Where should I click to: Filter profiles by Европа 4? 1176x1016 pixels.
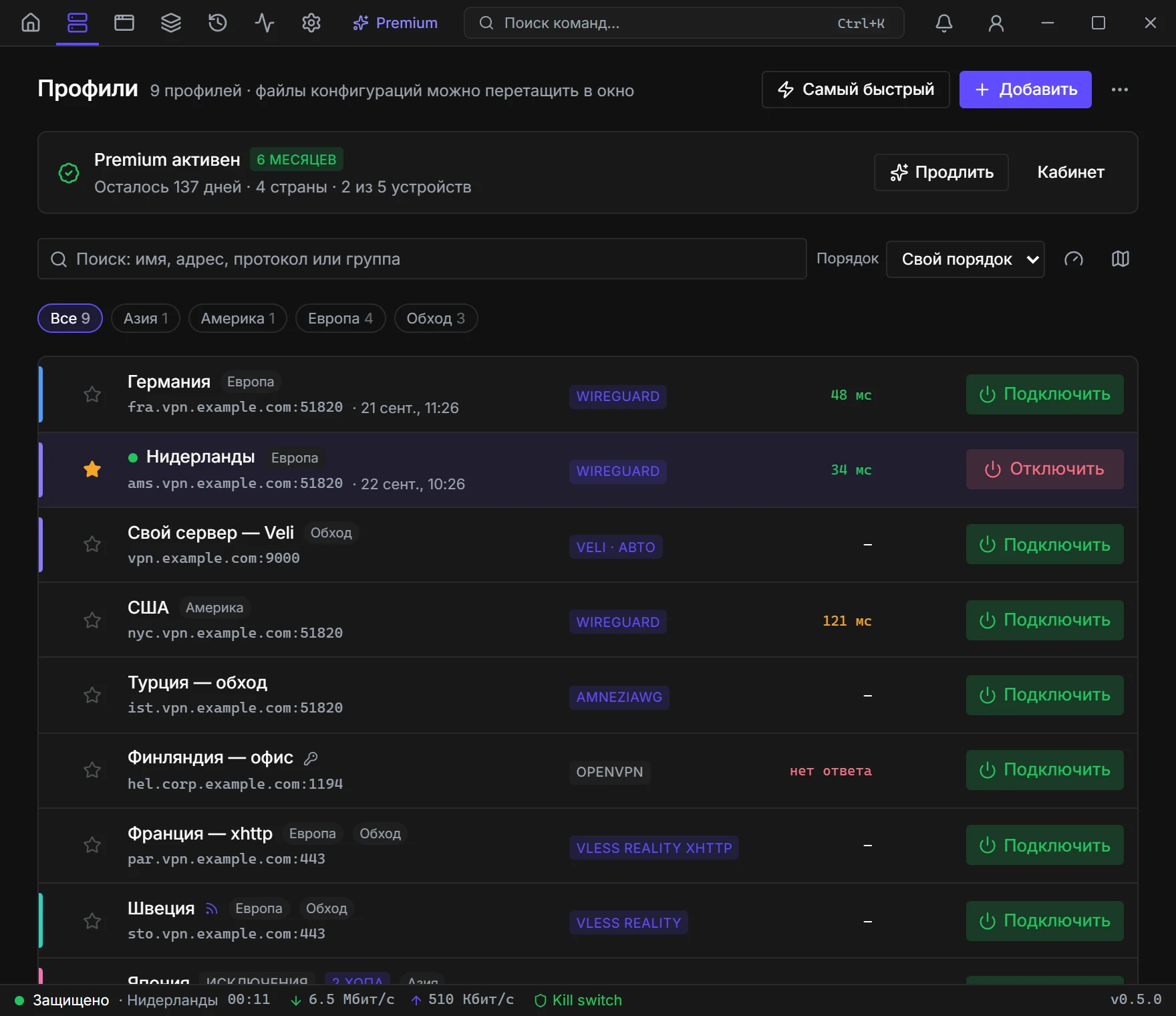tap(341, 318)
